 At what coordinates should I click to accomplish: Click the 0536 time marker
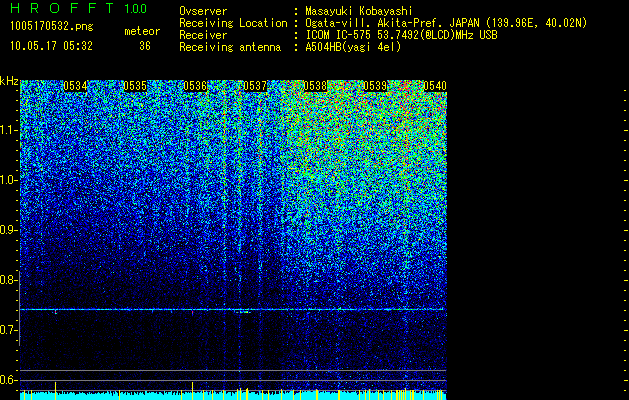click(195, 86)
